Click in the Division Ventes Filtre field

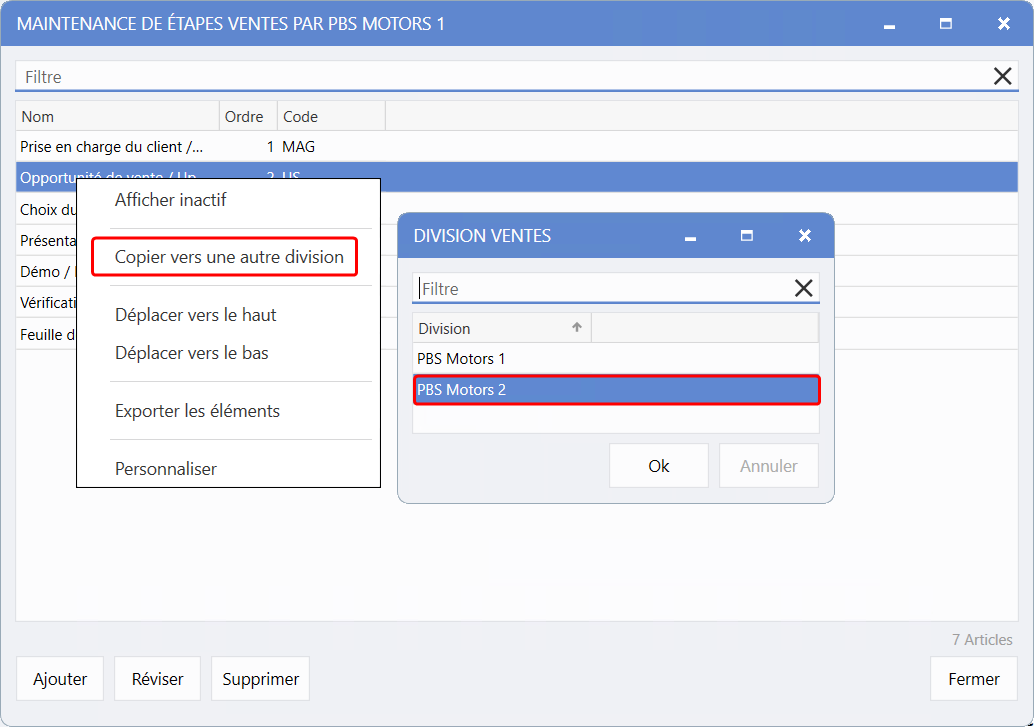600,288
